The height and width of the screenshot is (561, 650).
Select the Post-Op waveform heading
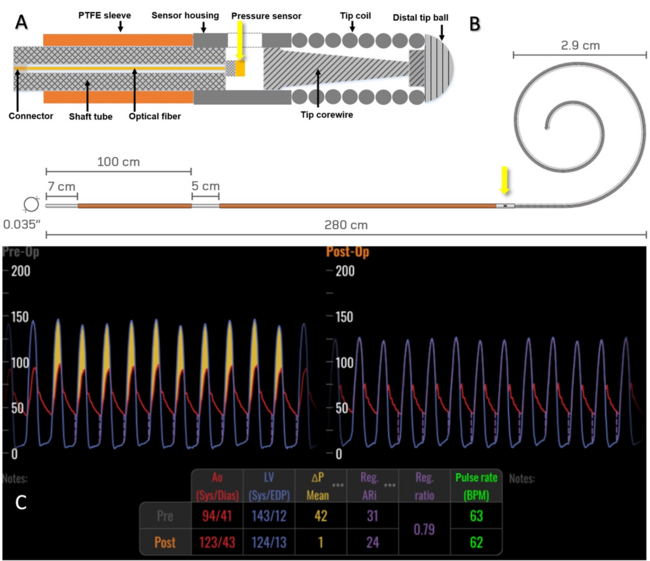click(x=346, y=253)
